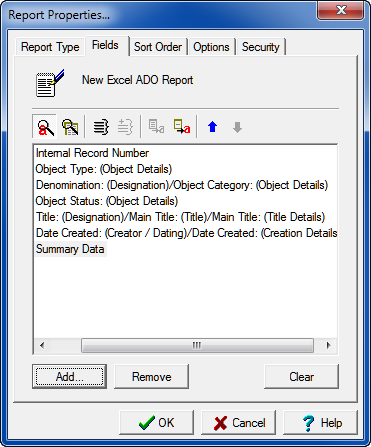Click the greyed-out add-lines group icon
Image resolution: width=371 pixels, height=447 pixels.
[x=125, y=127]
